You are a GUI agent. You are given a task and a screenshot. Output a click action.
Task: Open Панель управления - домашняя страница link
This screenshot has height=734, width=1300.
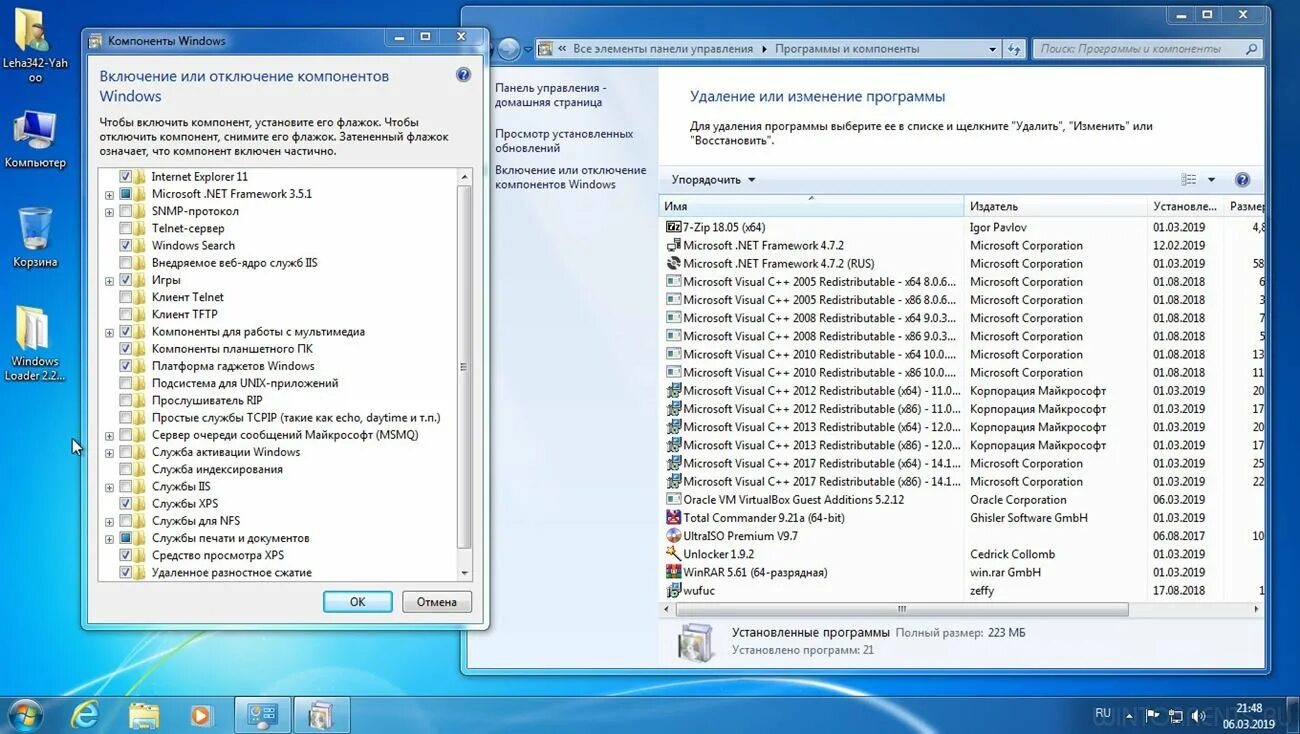click(550, 95)
